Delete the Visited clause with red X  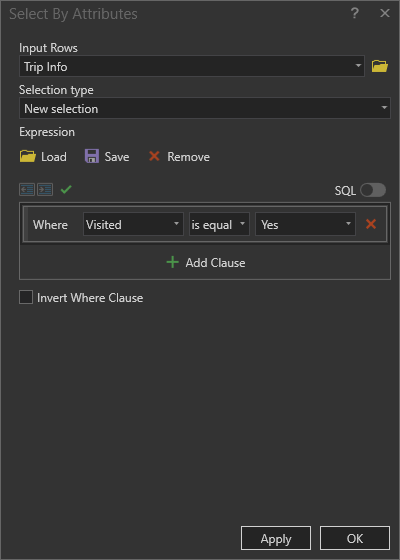tap(371, 224)
